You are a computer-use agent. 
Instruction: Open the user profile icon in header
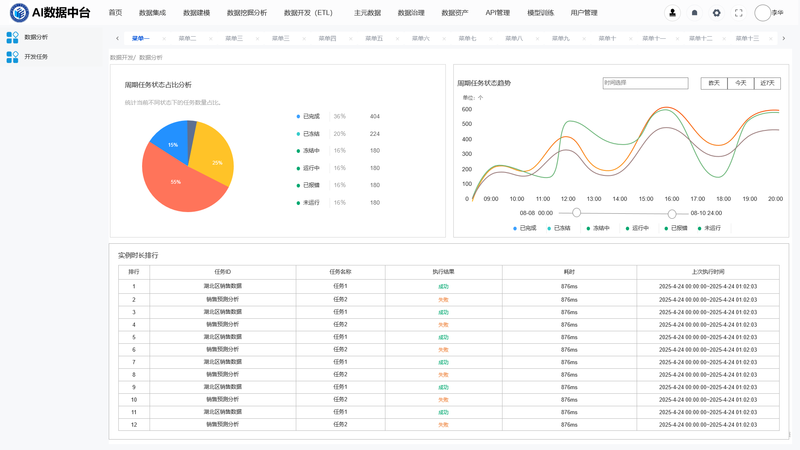672,13
